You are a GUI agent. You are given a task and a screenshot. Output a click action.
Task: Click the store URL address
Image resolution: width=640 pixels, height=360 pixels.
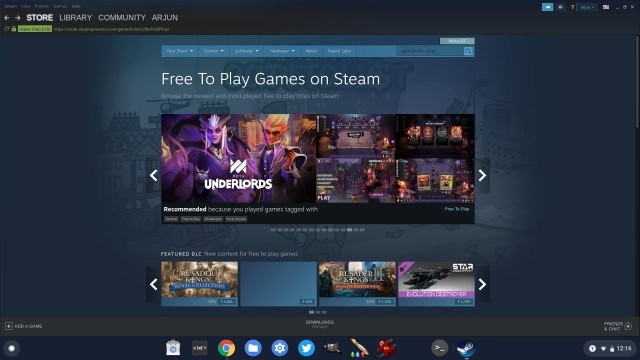[x=111, y=29]
